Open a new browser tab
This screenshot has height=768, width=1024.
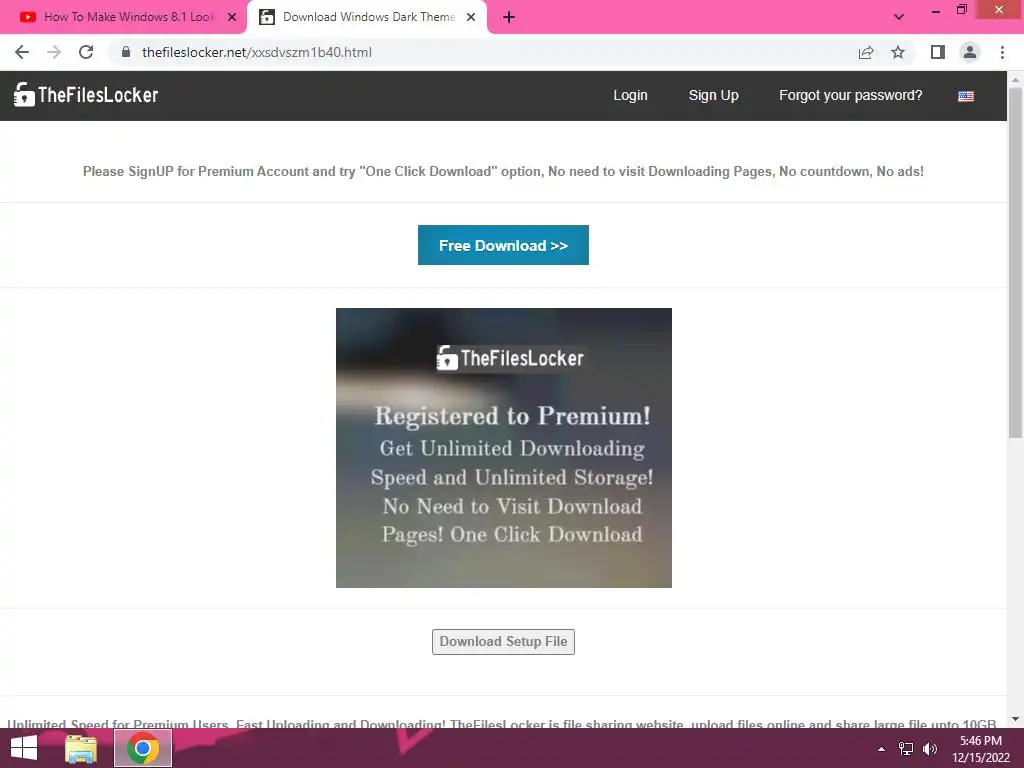[509, 17]
